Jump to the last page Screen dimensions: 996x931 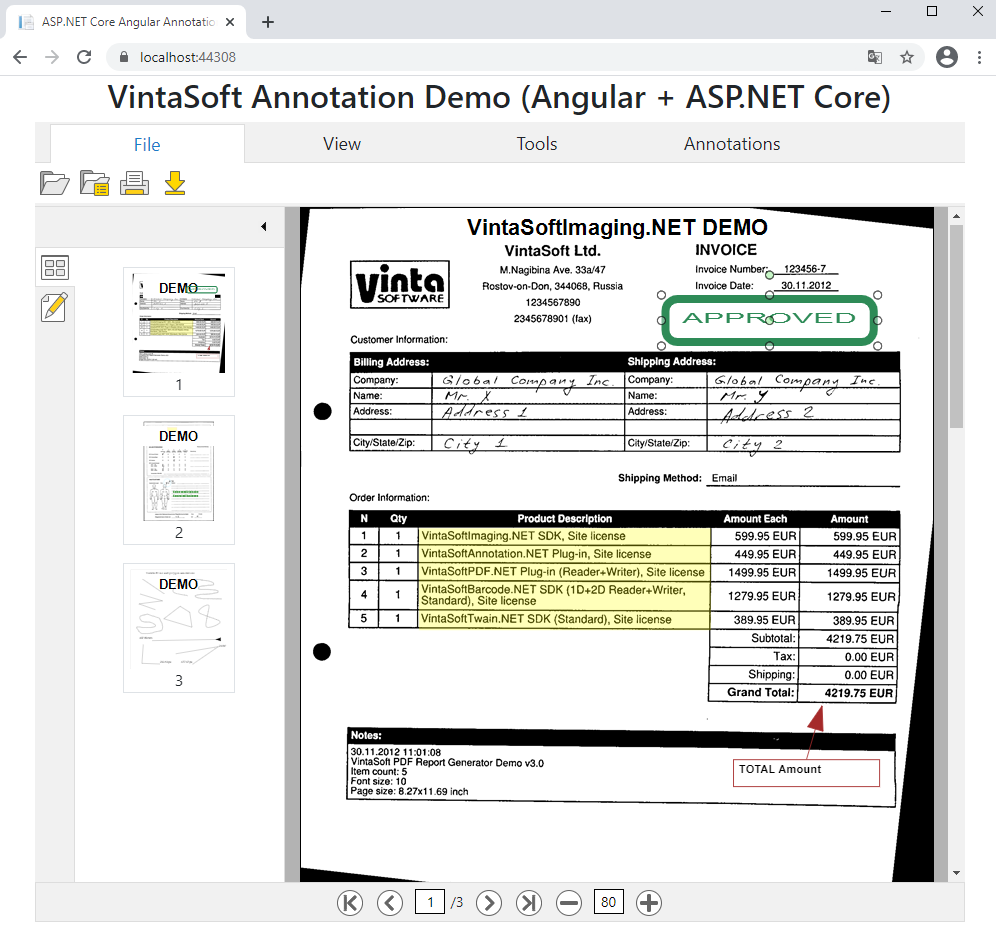(x=528, y=903)
